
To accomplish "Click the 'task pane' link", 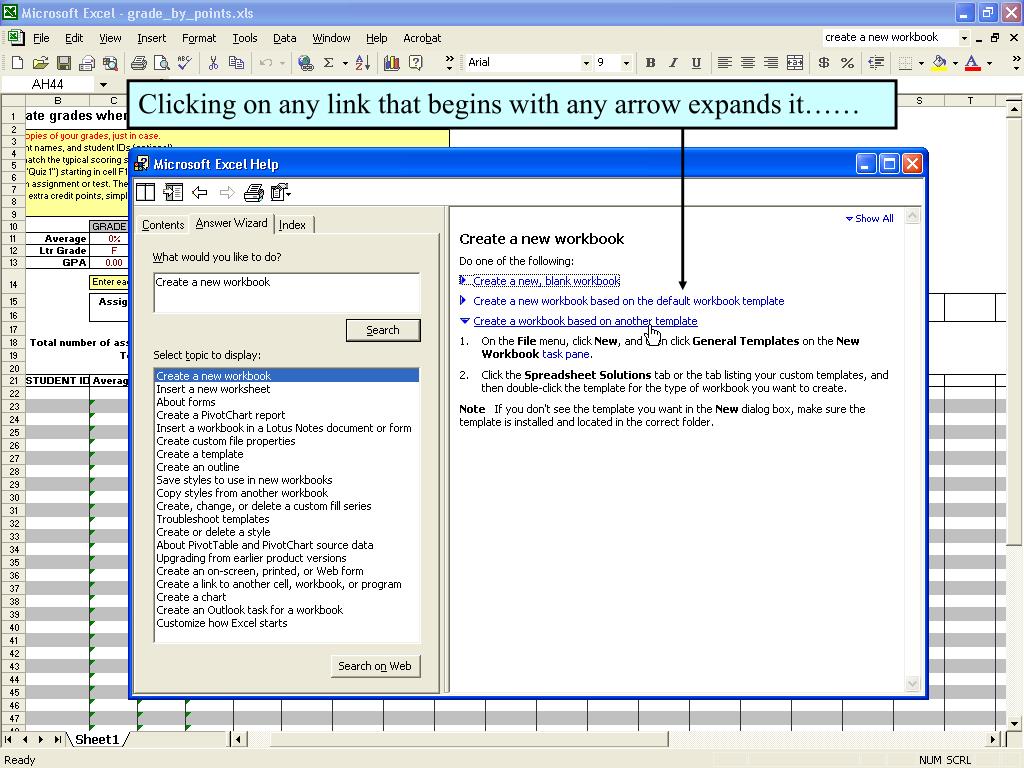I will coord(566,354).
